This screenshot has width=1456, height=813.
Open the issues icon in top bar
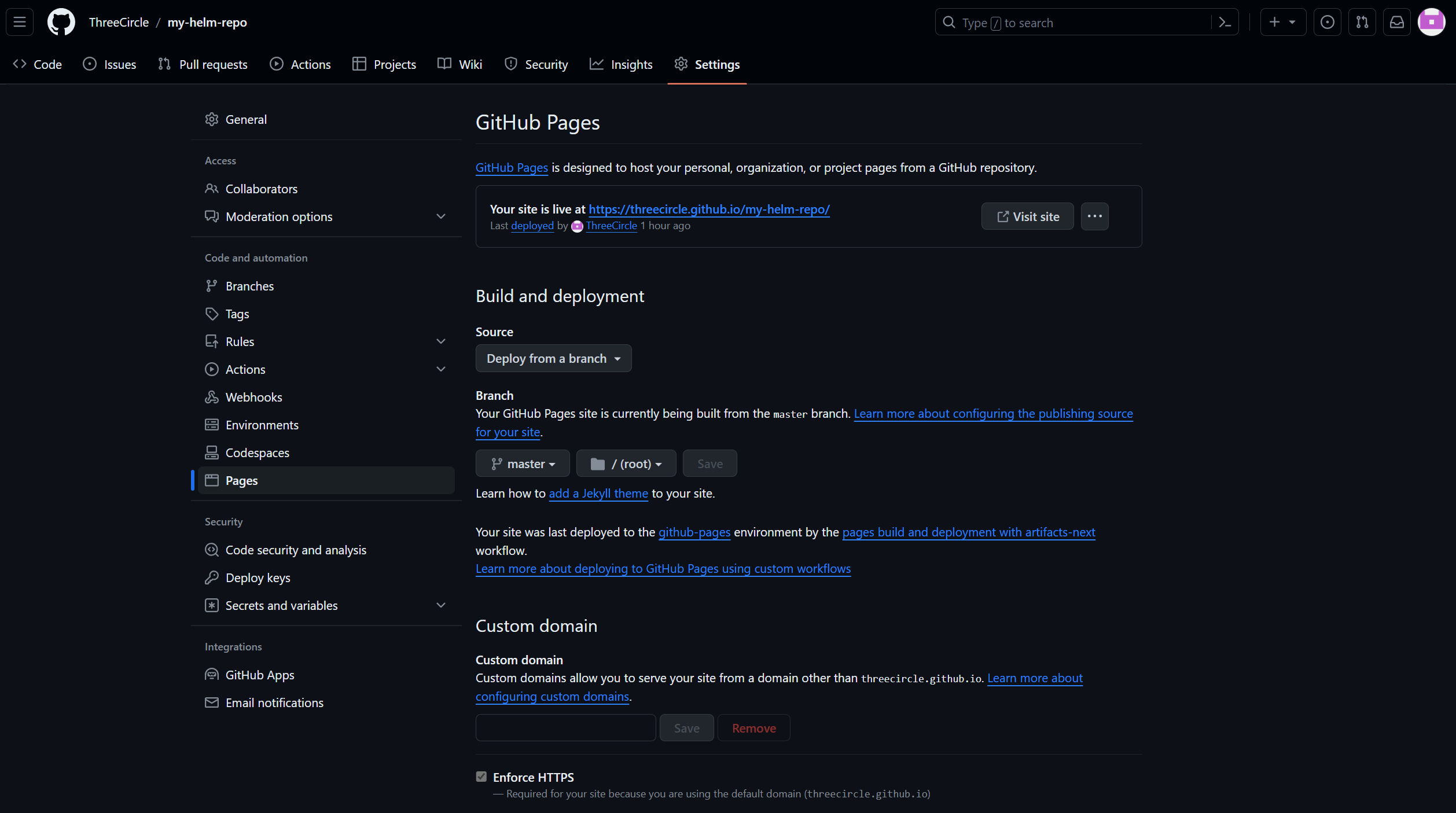pos(1328,23)
